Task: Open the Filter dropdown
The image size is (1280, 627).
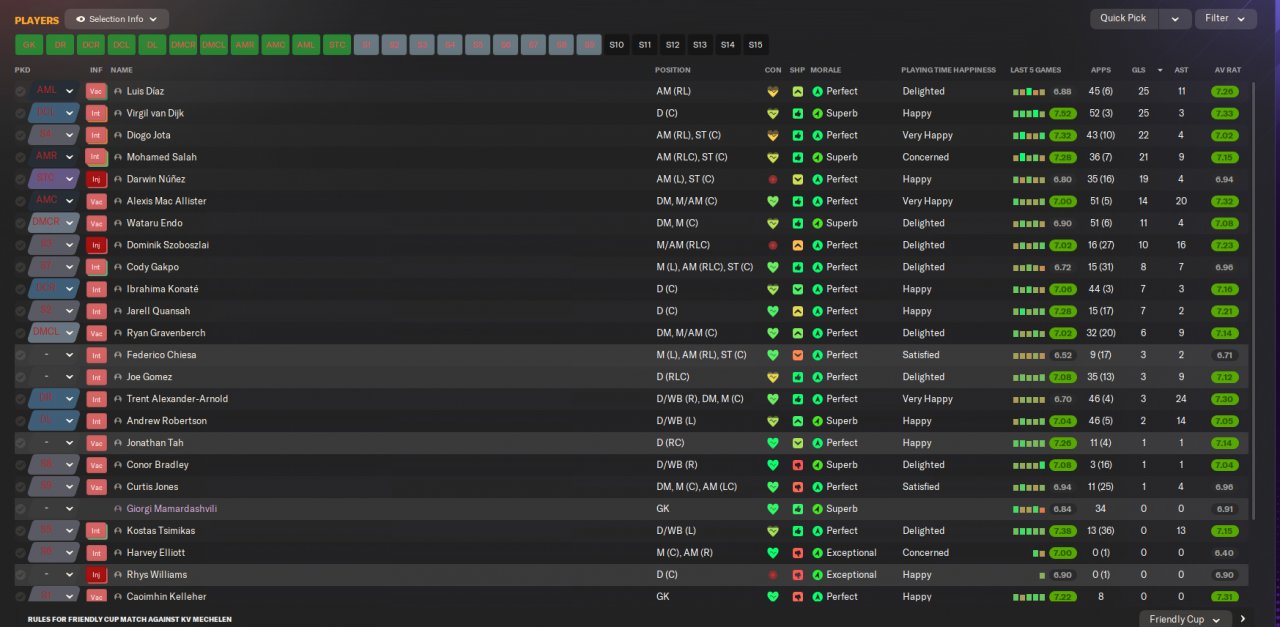Action: [1226, 18]
